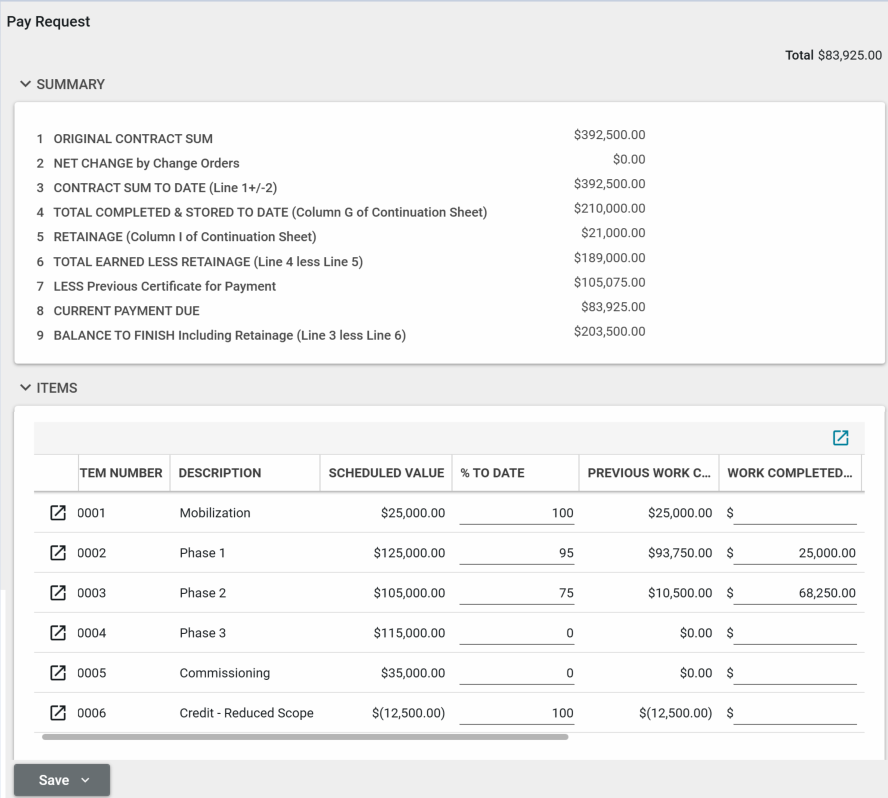Edit Work Completed amount for Phase 1
This screenshot has height=798, width=888.
(x=795, y=553)
